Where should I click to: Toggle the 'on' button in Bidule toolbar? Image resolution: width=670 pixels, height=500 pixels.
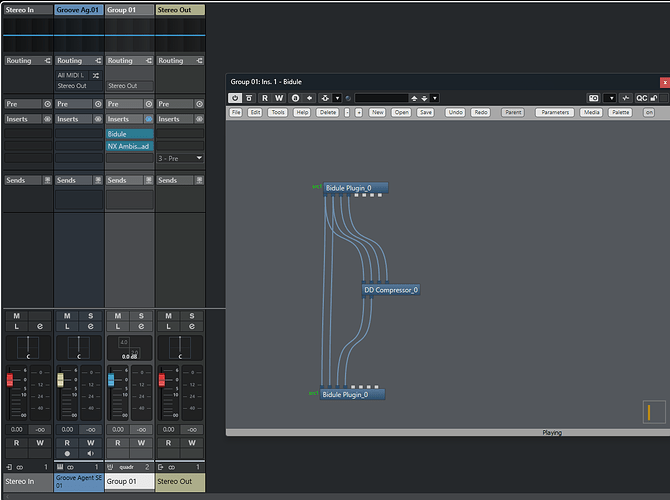tap(649, 112)
